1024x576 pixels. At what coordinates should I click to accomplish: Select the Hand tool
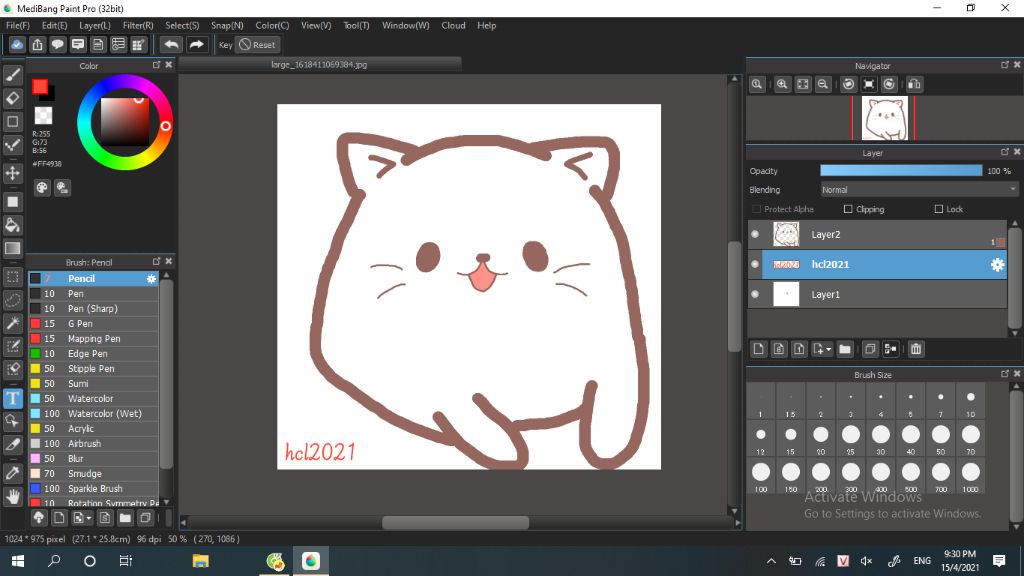click(12, 497)
